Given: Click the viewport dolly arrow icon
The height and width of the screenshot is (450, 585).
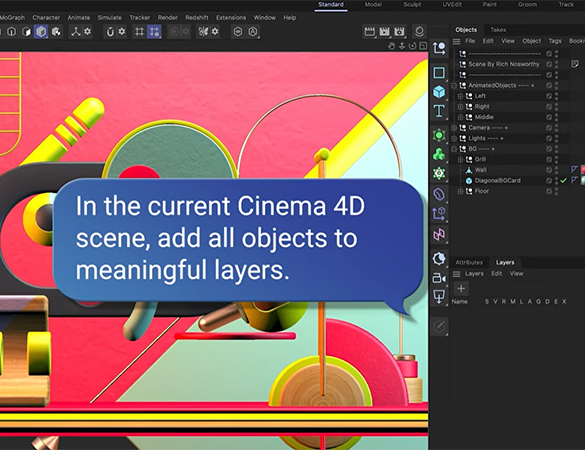Looking at the screenshot, I should (x=402, y=46).
